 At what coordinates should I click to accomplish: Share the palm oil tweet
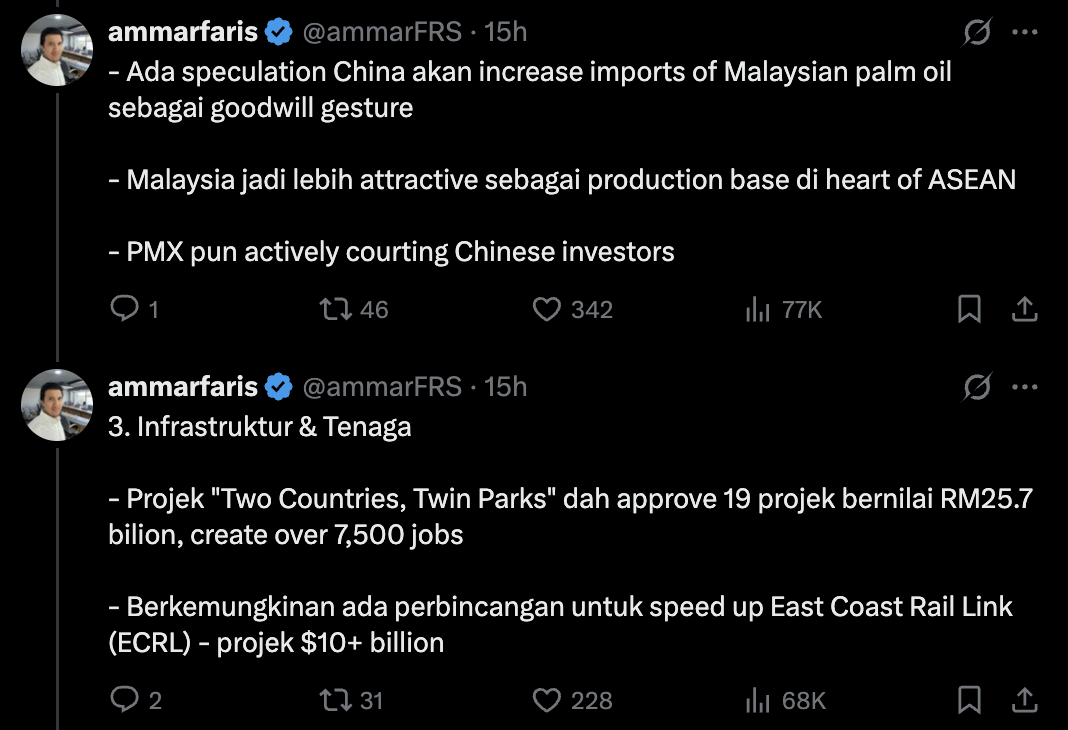(1024, 310)
